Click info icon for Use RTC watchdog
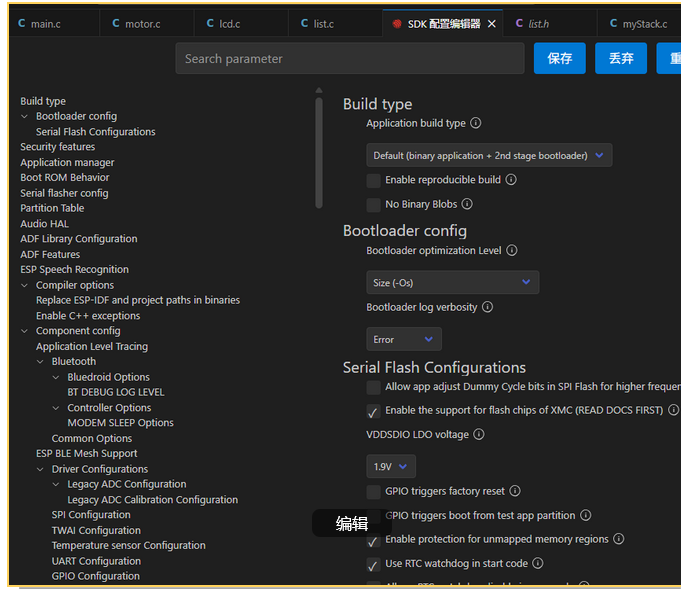This screenshot has width=681, height=606. coord(538,563)
